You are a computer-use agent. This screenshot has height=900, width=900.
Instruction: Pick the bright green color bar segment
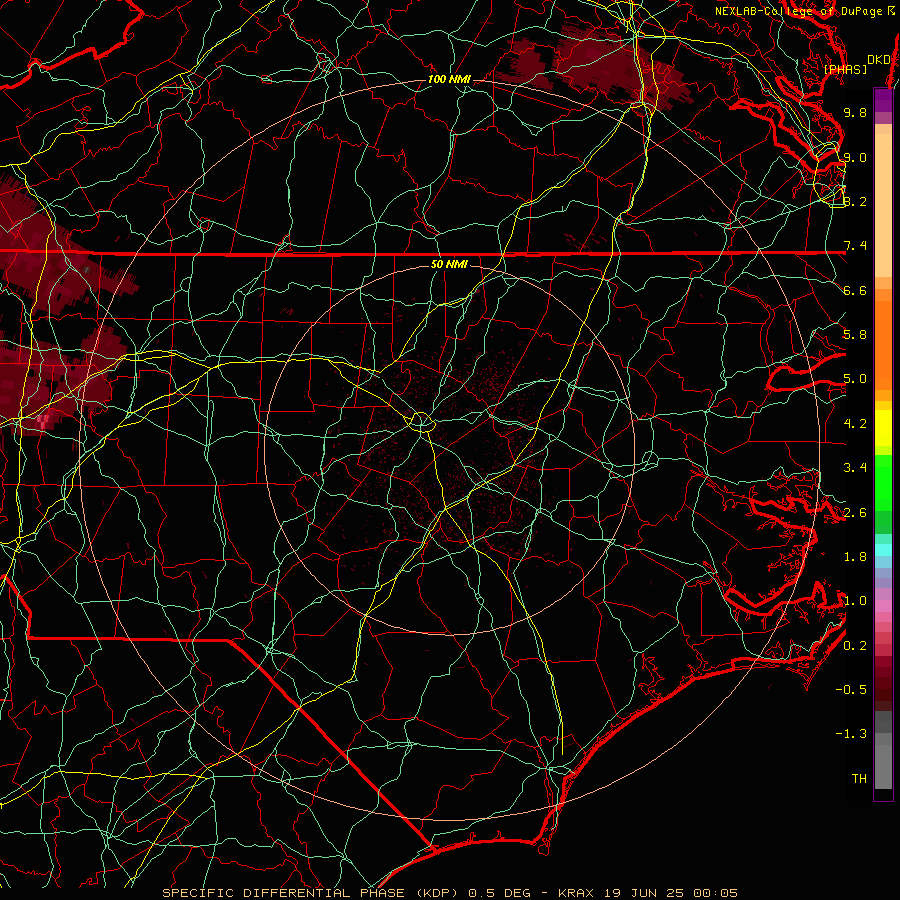point(883,483)
